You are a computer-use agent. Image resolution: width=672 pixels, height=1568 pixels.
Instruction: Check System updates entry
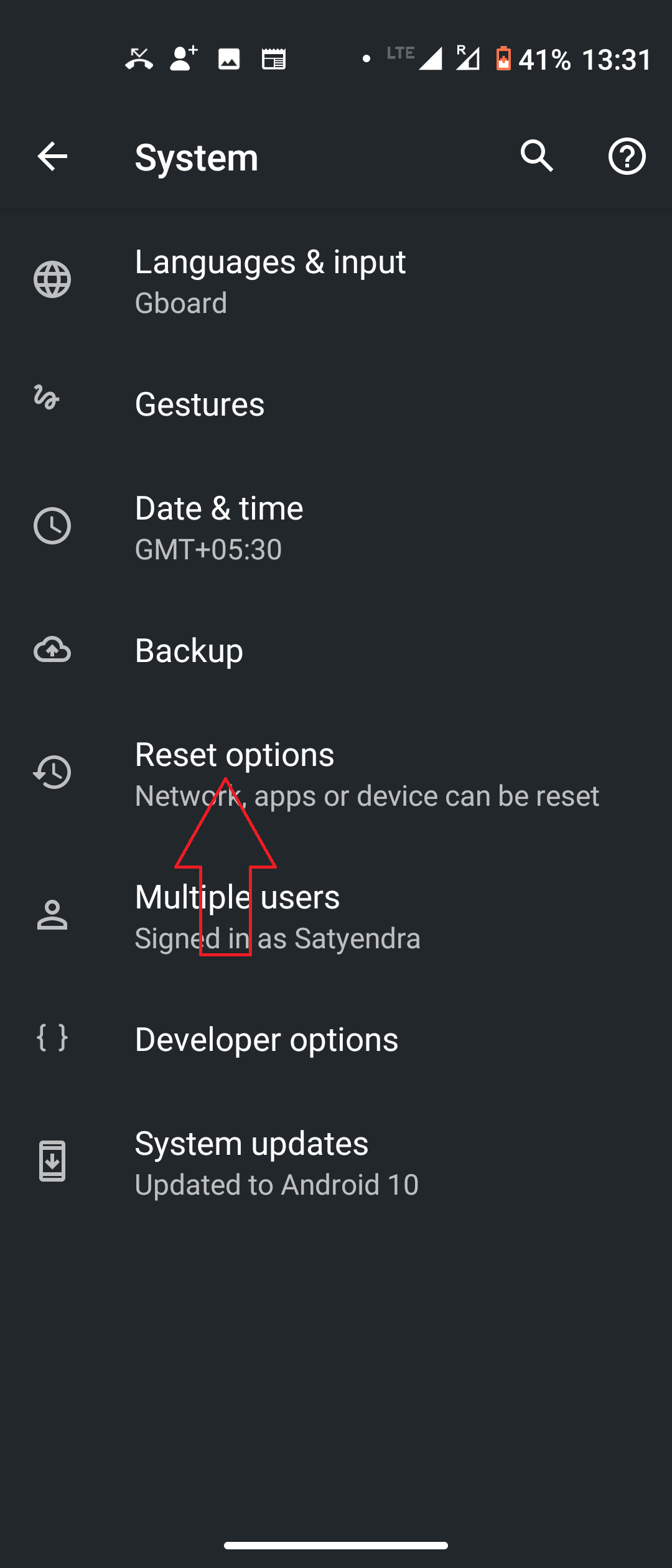(336, 1162)
